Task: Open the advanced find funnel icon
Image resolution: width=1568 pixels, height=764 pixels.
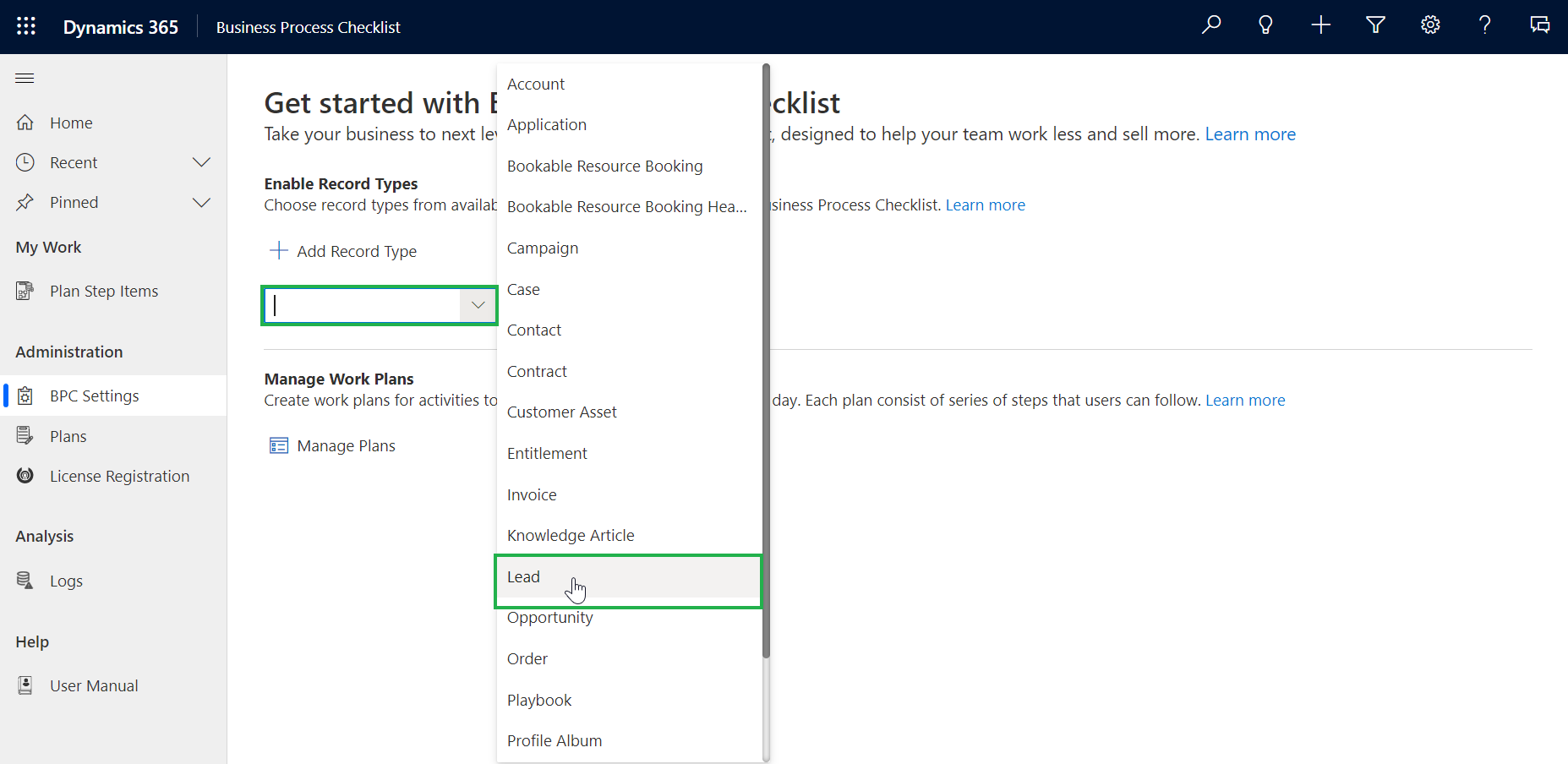Action: click(x=1375, y=25)
